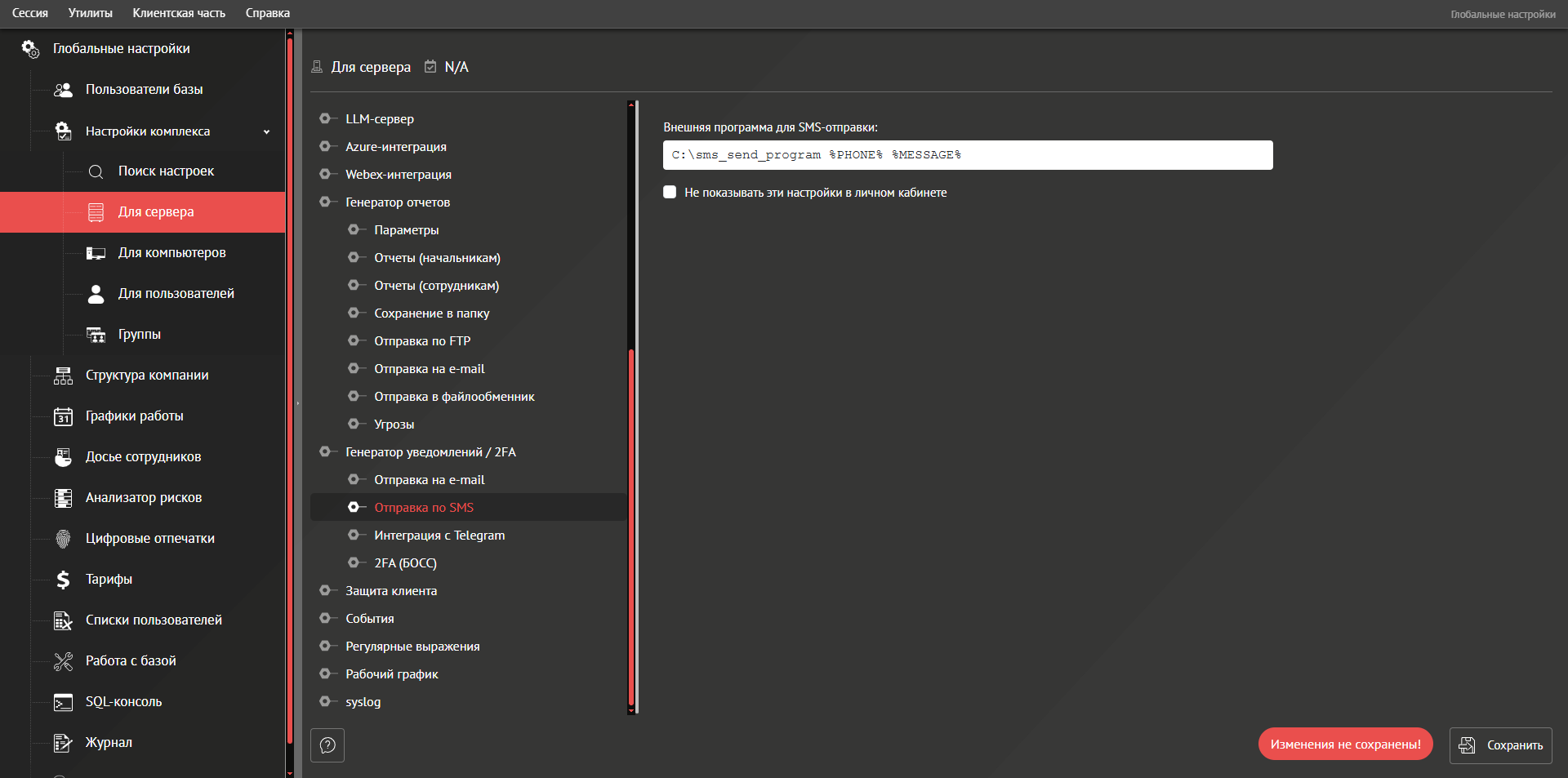Open Work schedules calendar icon

click(63, 416)
